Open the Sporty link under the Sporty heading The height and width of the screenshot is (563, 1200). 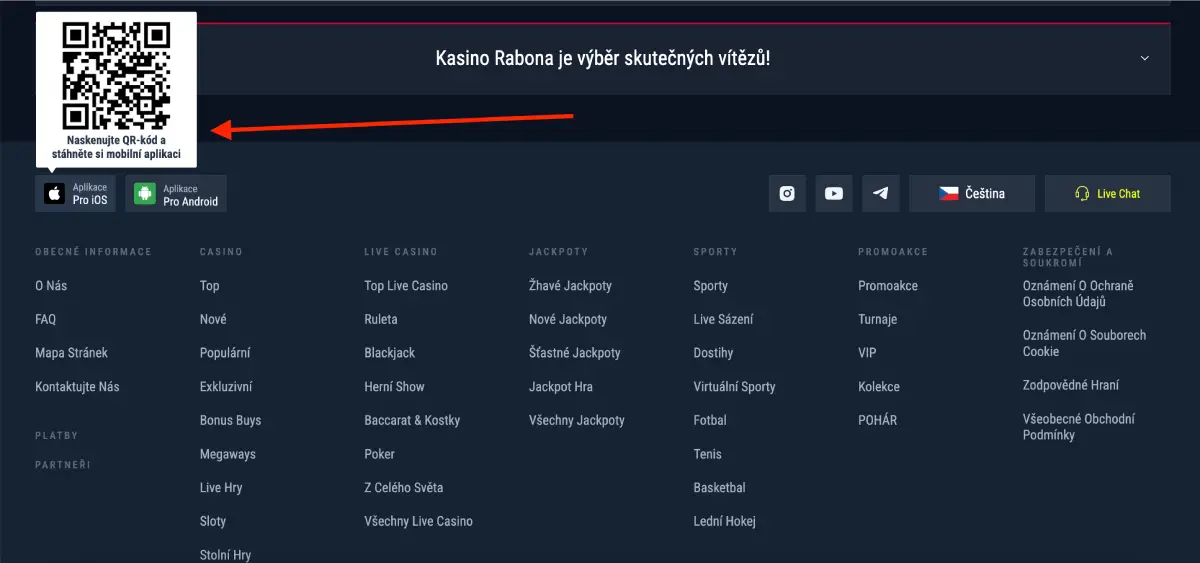pyautogui.click(x=711, y=286)
